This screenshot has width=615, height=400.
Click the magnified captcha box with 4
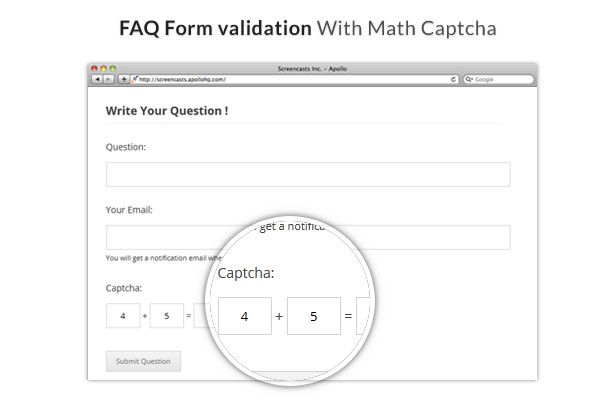click(x=245, y=316)
